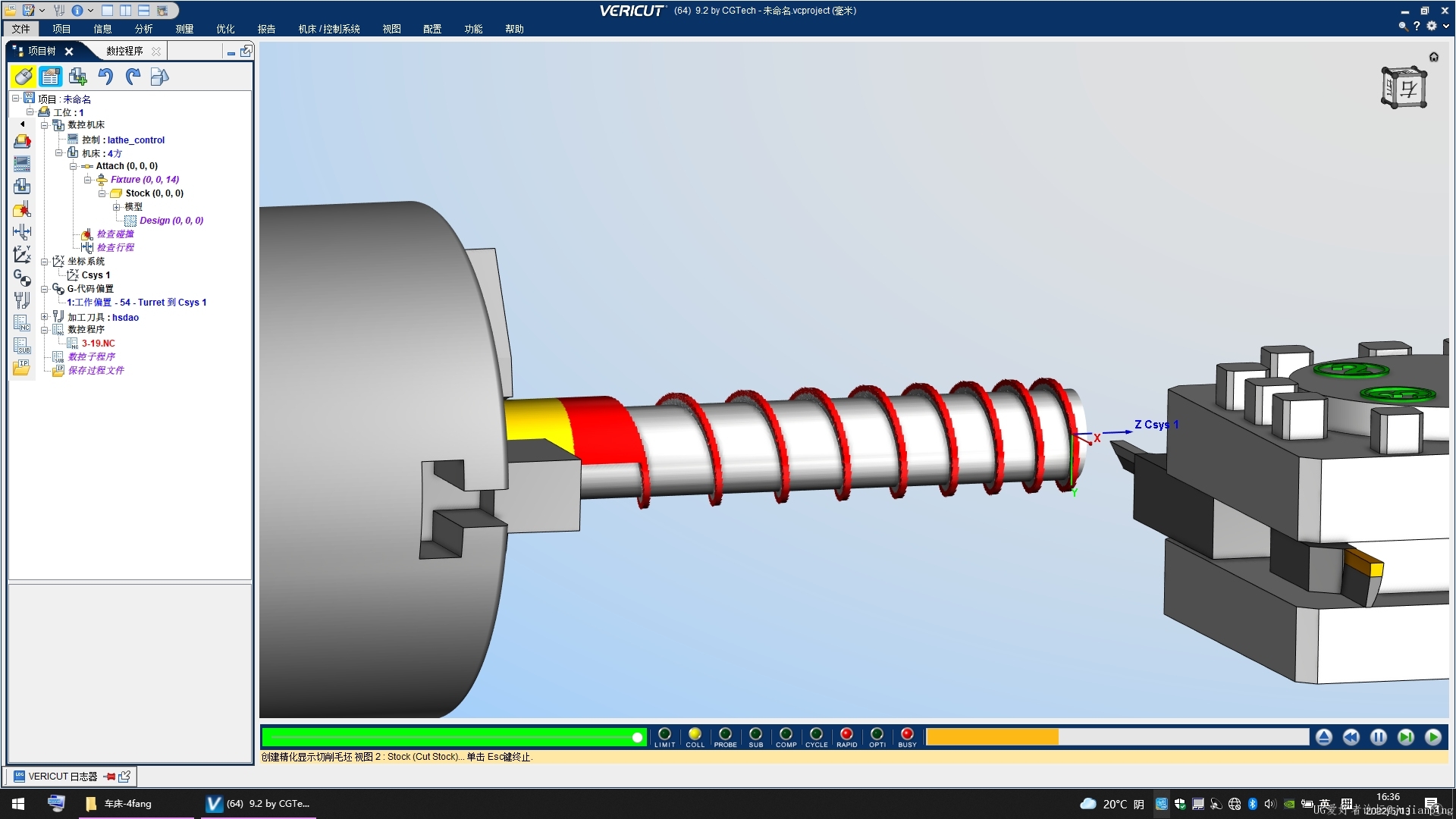Click the home view icon above view cube
This screenshot has width=1456, height=819.
pos(1433,57)
